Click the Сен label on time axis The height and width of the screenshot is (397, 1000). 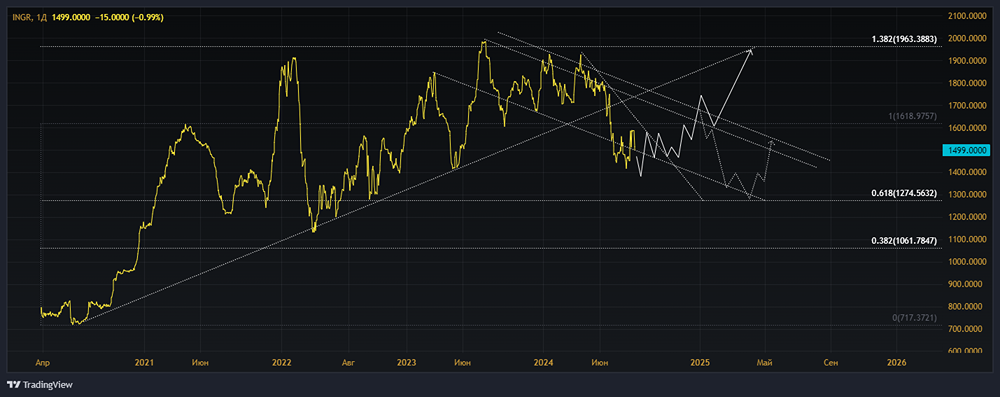(830, 363)
